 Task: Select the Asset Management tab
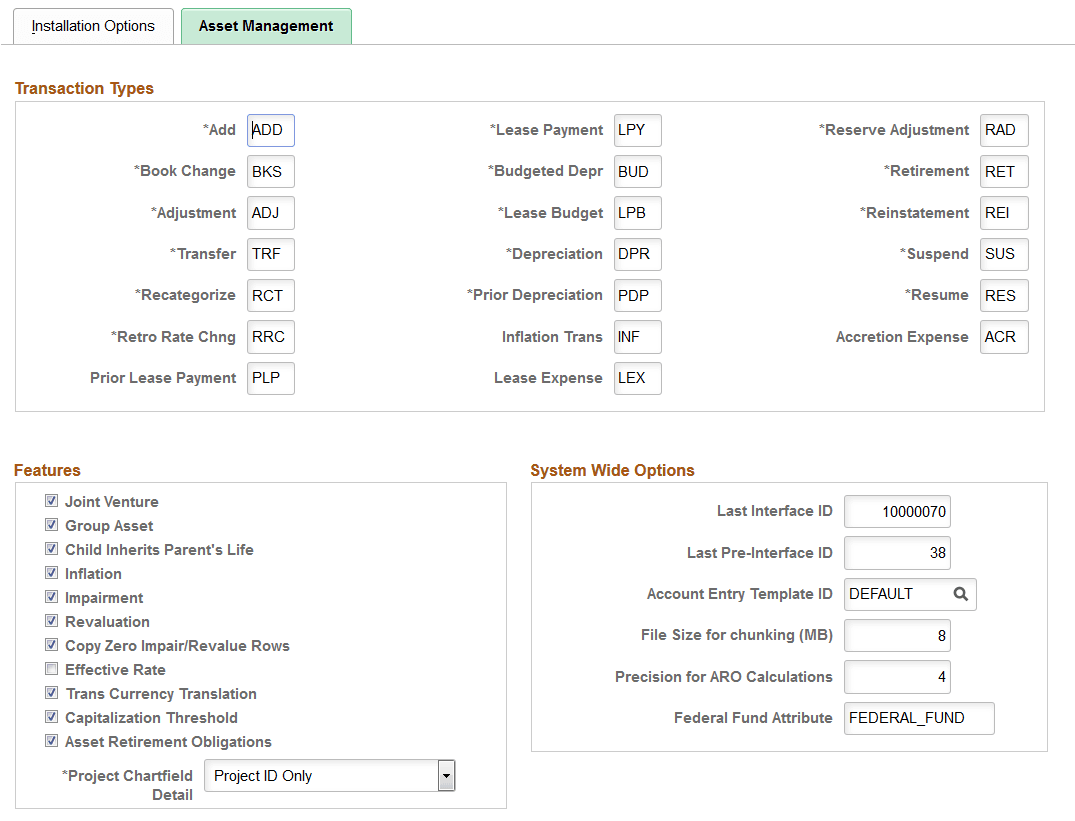(266, 26)
